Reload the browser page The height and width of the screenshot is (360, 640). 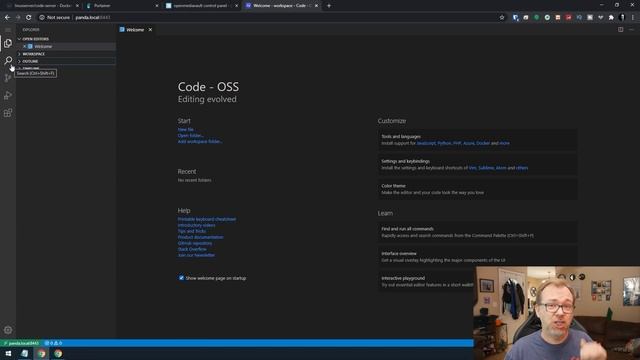point(29,18)
